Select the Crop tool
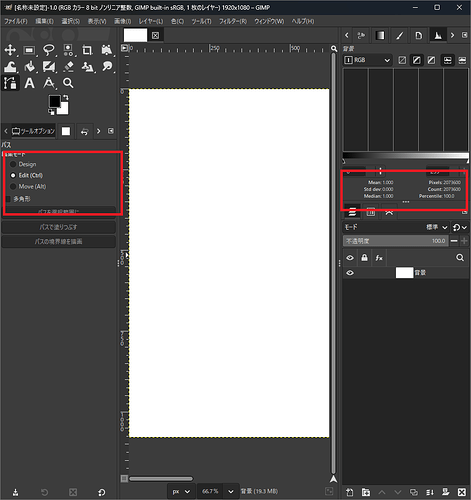The width and height of the screenshot is (471, 500). 87,50
